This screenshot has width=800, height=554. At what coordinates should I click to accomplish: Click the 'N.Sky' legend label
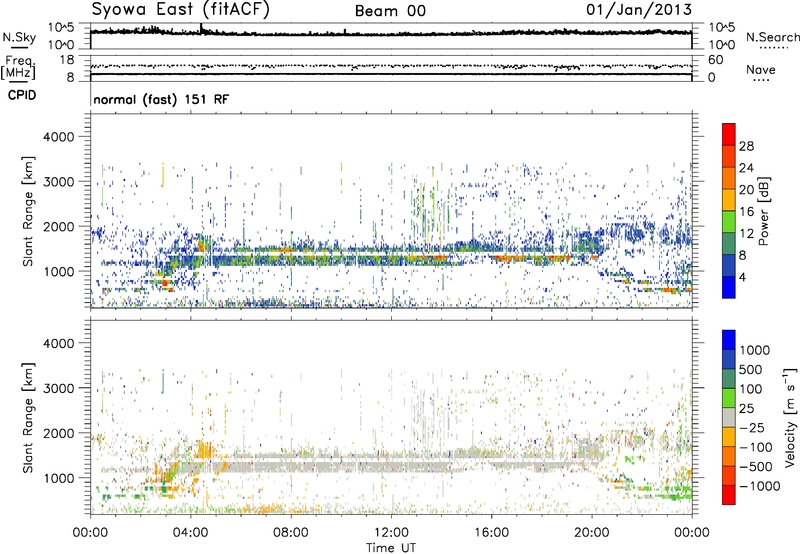19,38
